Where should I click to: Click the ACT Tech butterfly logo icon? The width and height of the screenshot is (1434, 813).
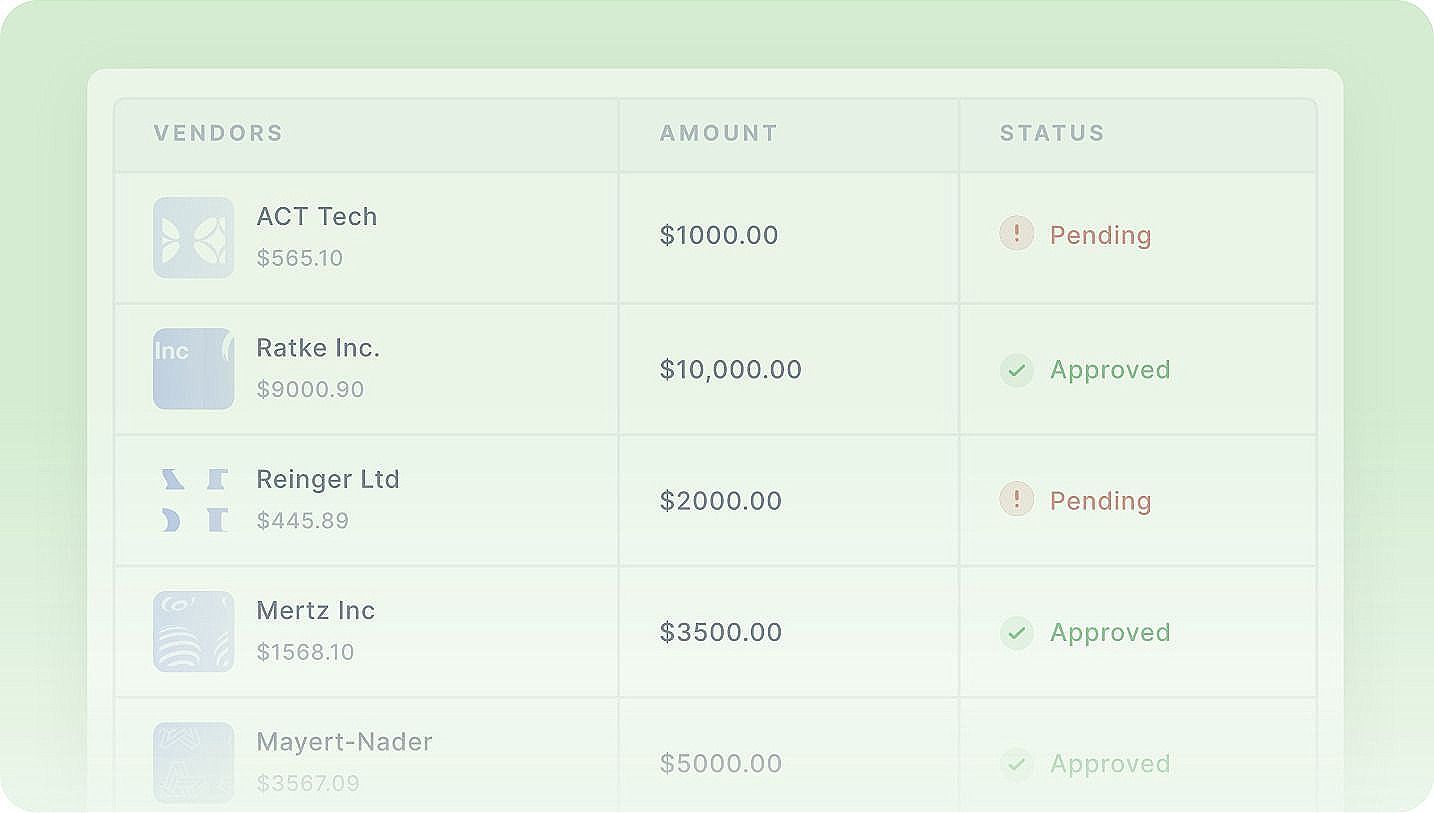pyautogui.click(x=193, y=237)
